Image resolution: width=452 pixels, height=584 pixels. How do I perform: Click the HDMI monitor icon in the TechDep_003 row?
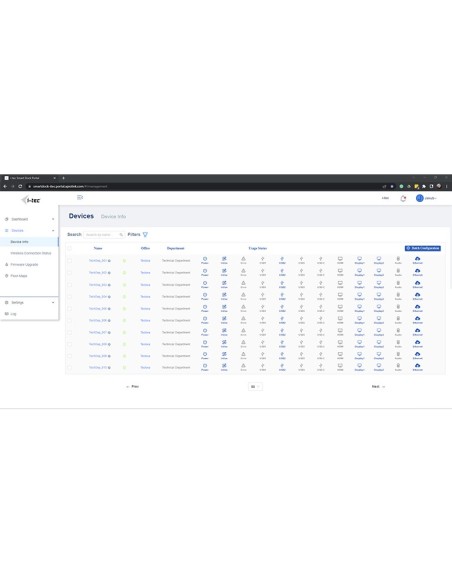point(340,283)
